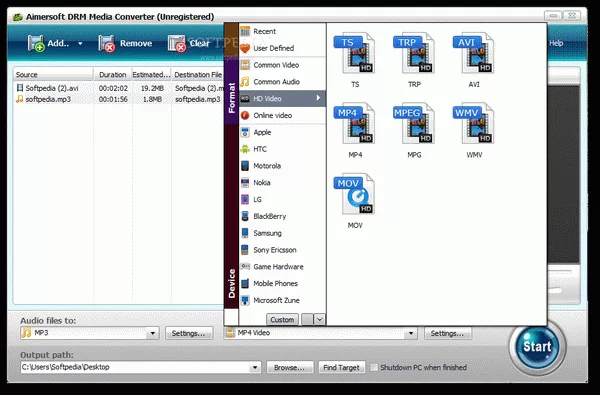The width and height of the screenshot is (600, 395).
Task: Choose the MPEG HD format icon
Action: (x=414, y=123)
